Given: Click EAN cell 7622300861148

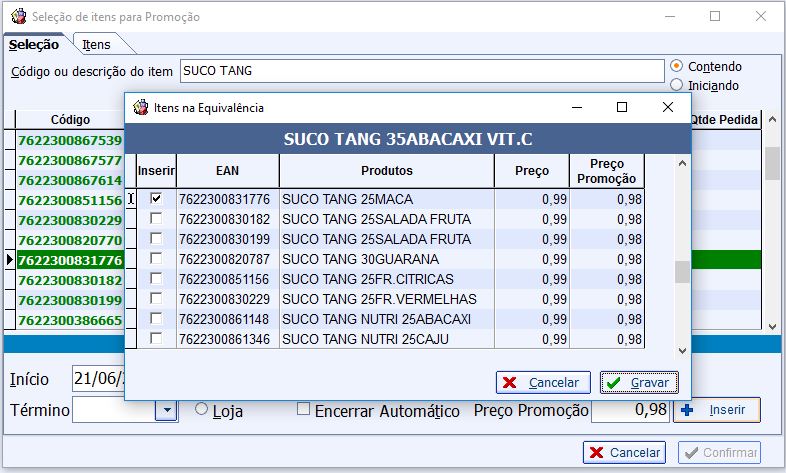Looking at the screenshot, I should pos(228,319).
